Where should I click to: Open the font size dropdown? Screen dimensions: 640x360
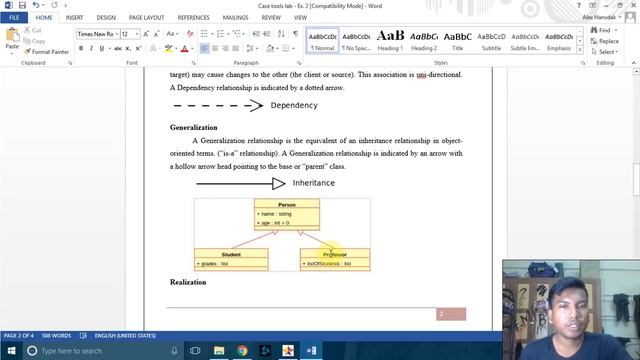coord(137,34)
